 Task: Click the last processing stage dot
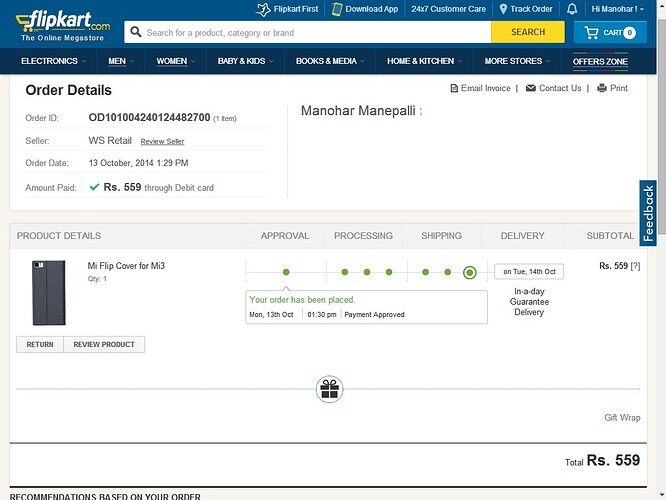pyautogui.click(x=389, y=272)
